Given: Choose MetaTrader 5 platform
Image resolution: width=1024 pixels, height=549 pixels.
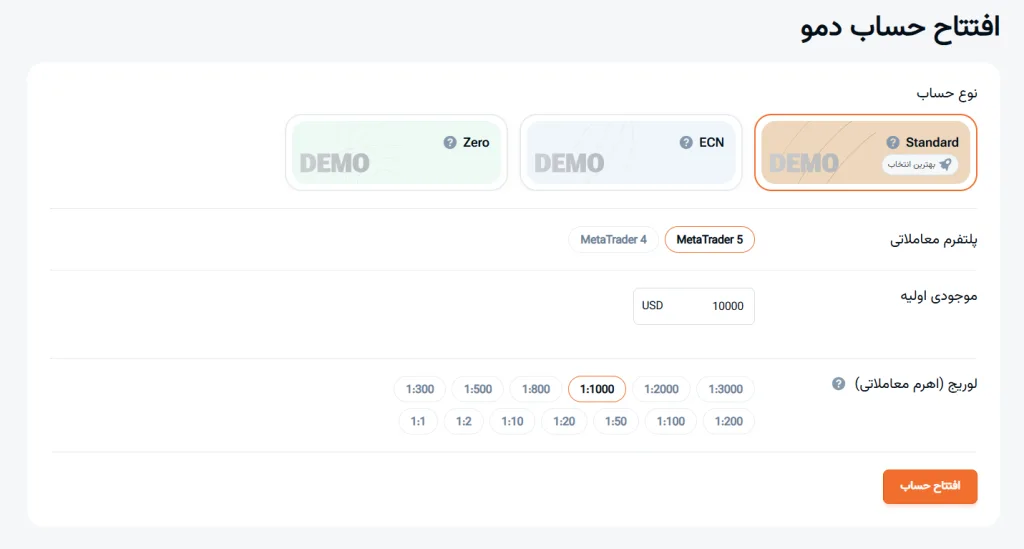Looking at the screenshot, I should [x=710, y=240].
